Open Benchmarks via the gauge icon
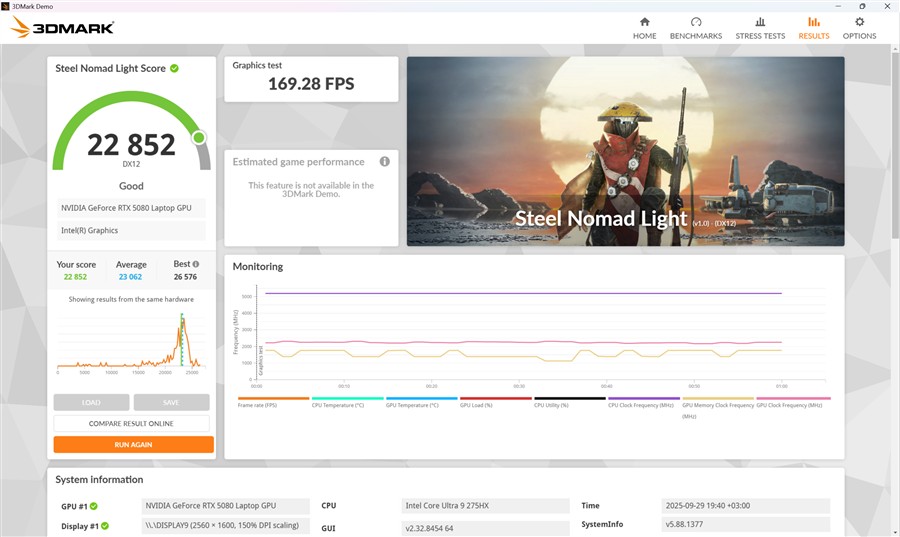 [695, 22]
